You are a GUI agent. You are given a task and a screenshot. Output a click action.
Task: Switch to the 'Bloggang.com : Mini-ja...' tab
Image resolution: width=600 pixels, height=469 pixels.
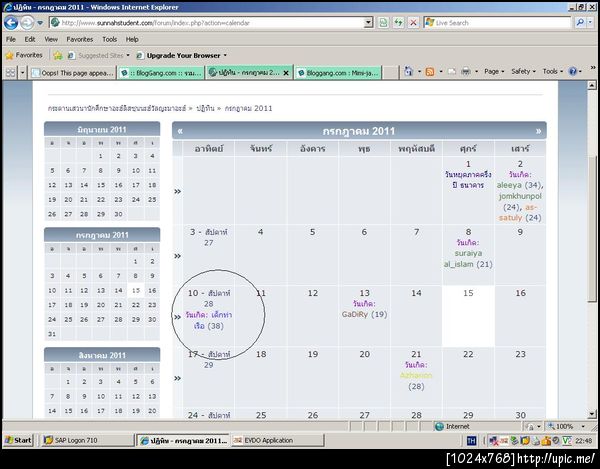(338, 72)
